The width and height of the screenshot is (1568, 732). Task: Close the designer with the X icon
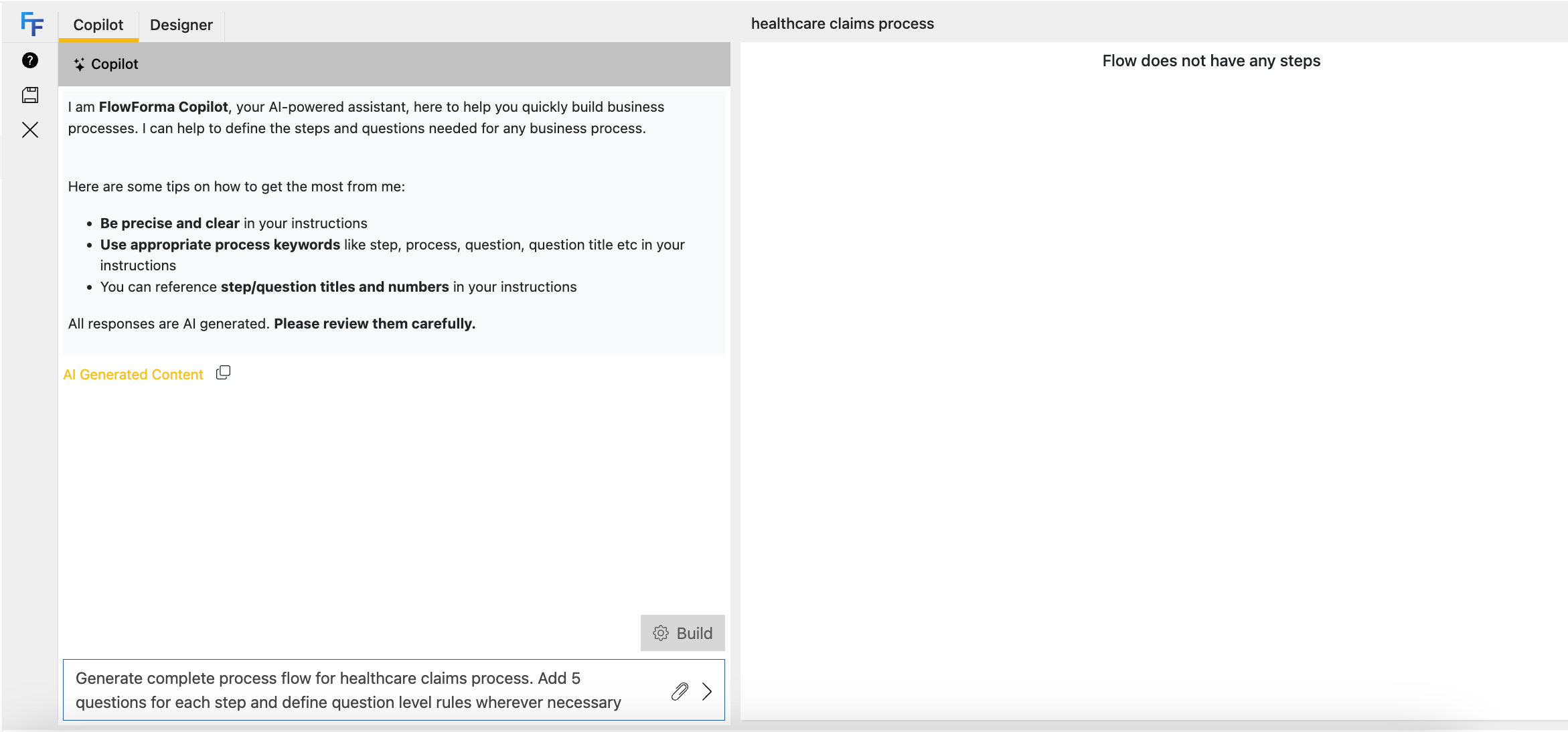coord(30,130)
